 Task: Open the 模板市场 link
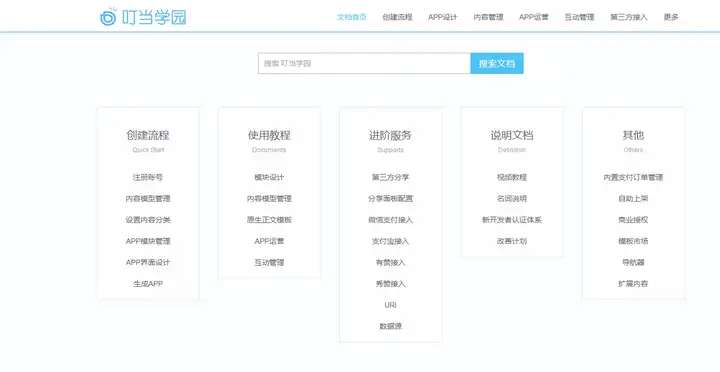[633, 241]
